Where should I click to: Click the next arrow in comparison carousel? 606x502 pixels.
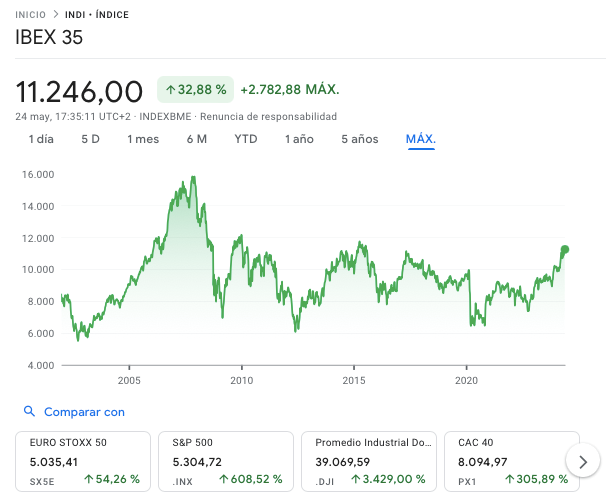tap(582, 461)
